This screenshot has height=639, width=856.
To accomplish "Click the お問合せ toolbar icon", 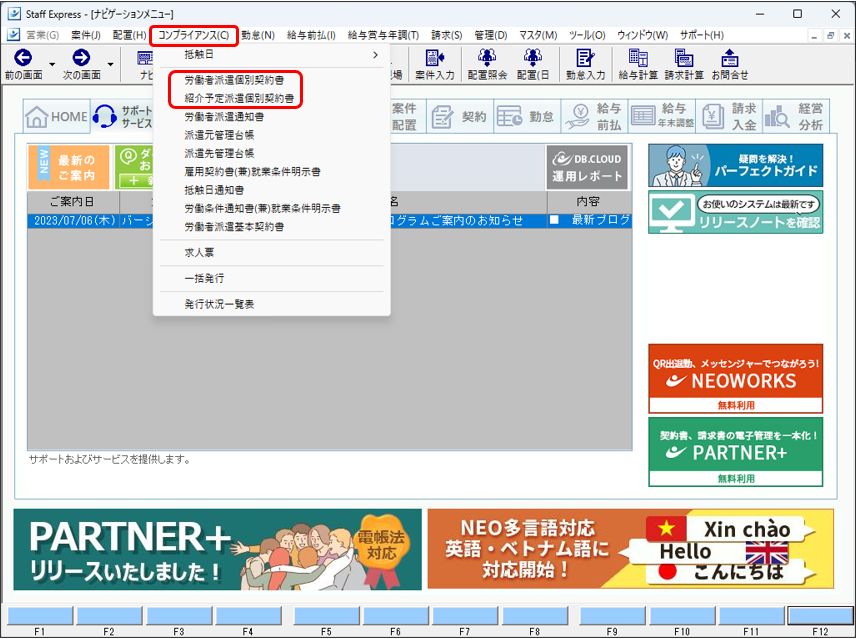I will click(730, 59).
